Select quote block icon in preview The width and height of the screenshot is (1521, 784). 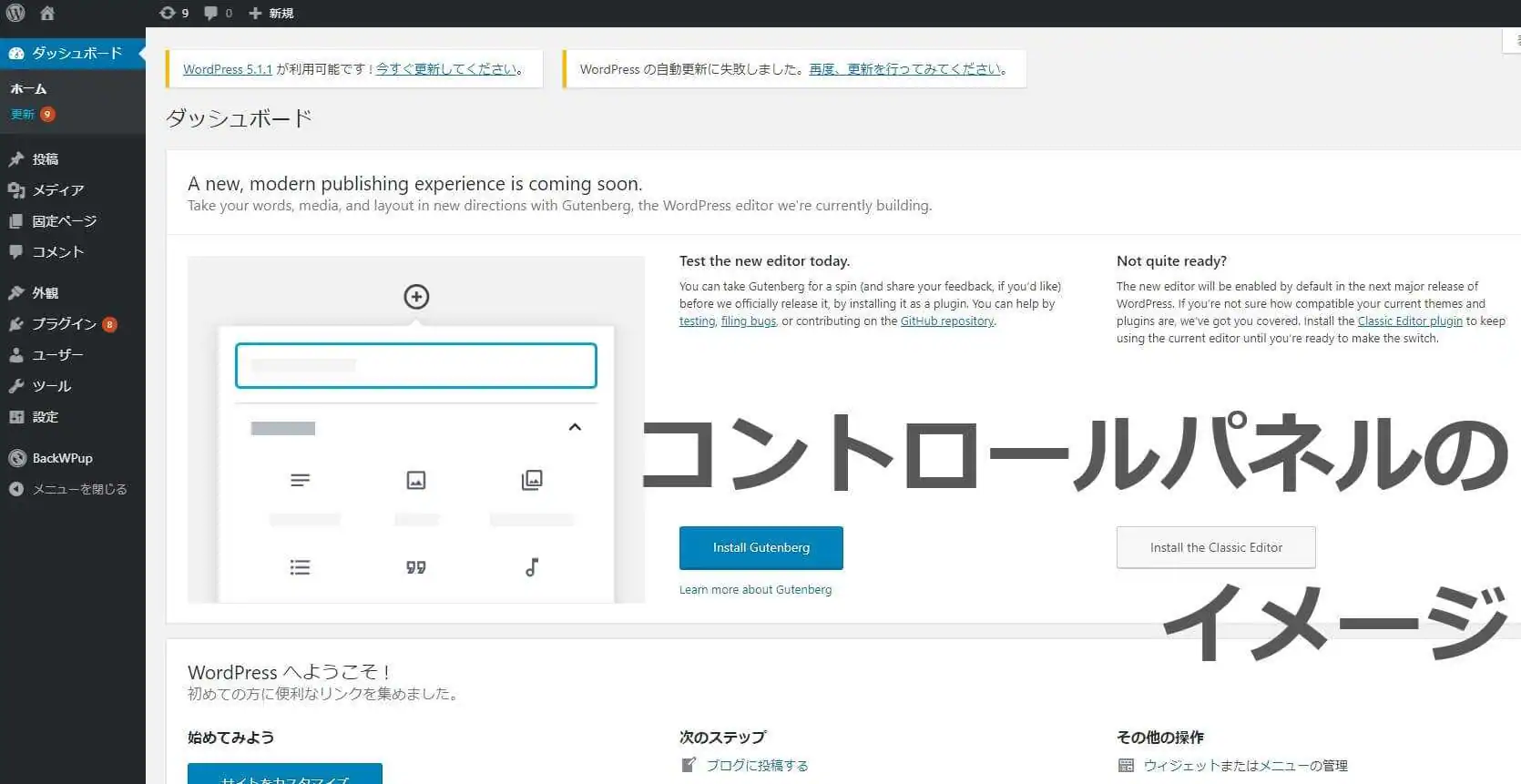point(416,567)
